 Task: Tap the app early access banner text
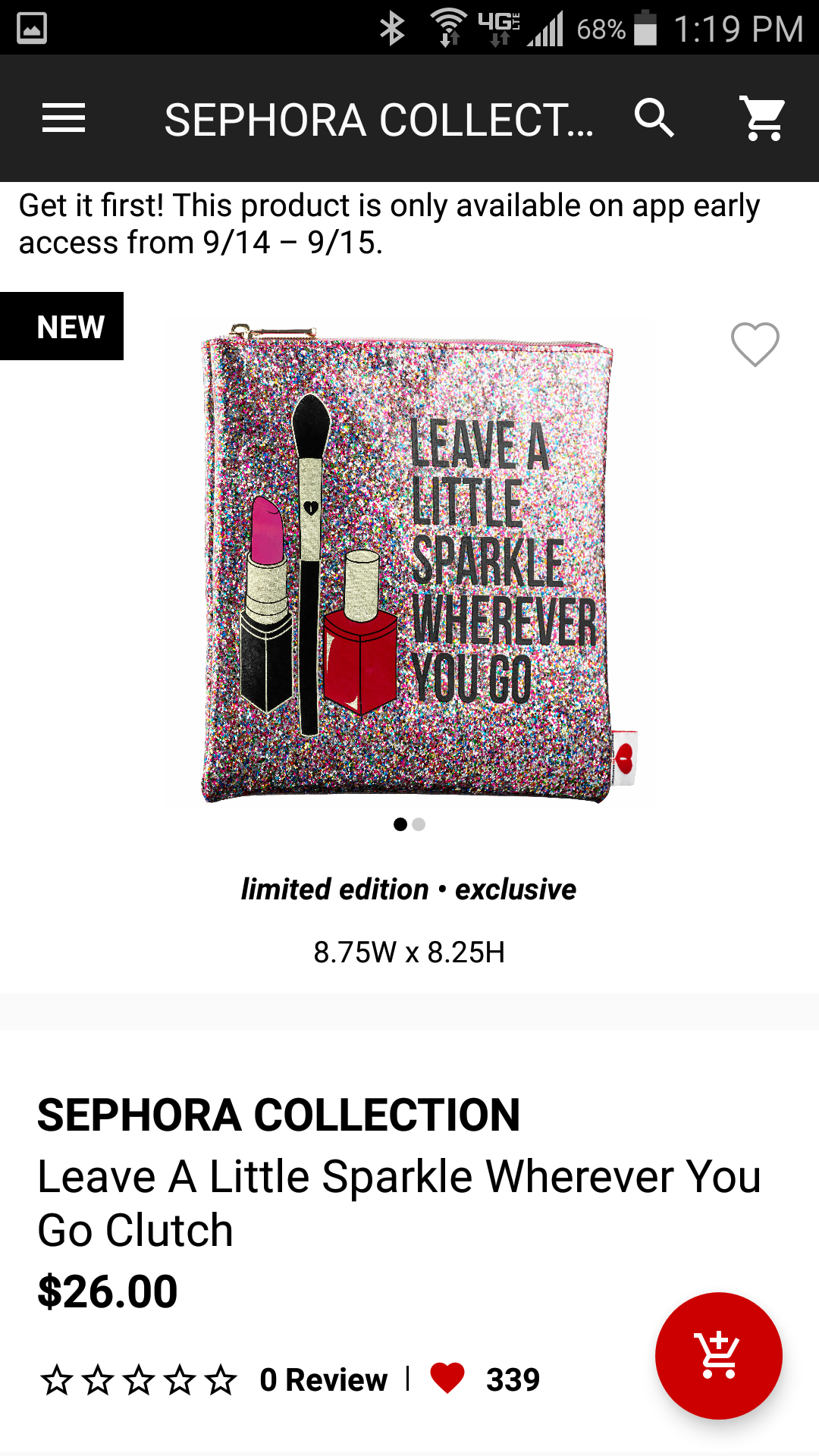point(389,224)
